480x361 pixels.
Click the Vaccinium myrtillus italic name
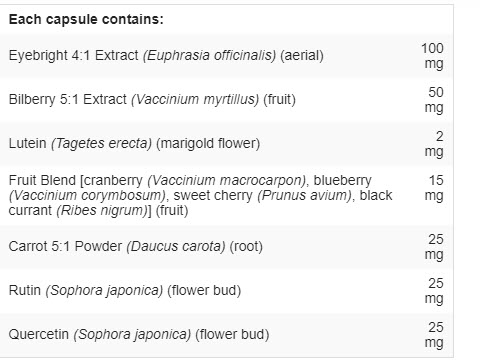click(x=195, y=99)
